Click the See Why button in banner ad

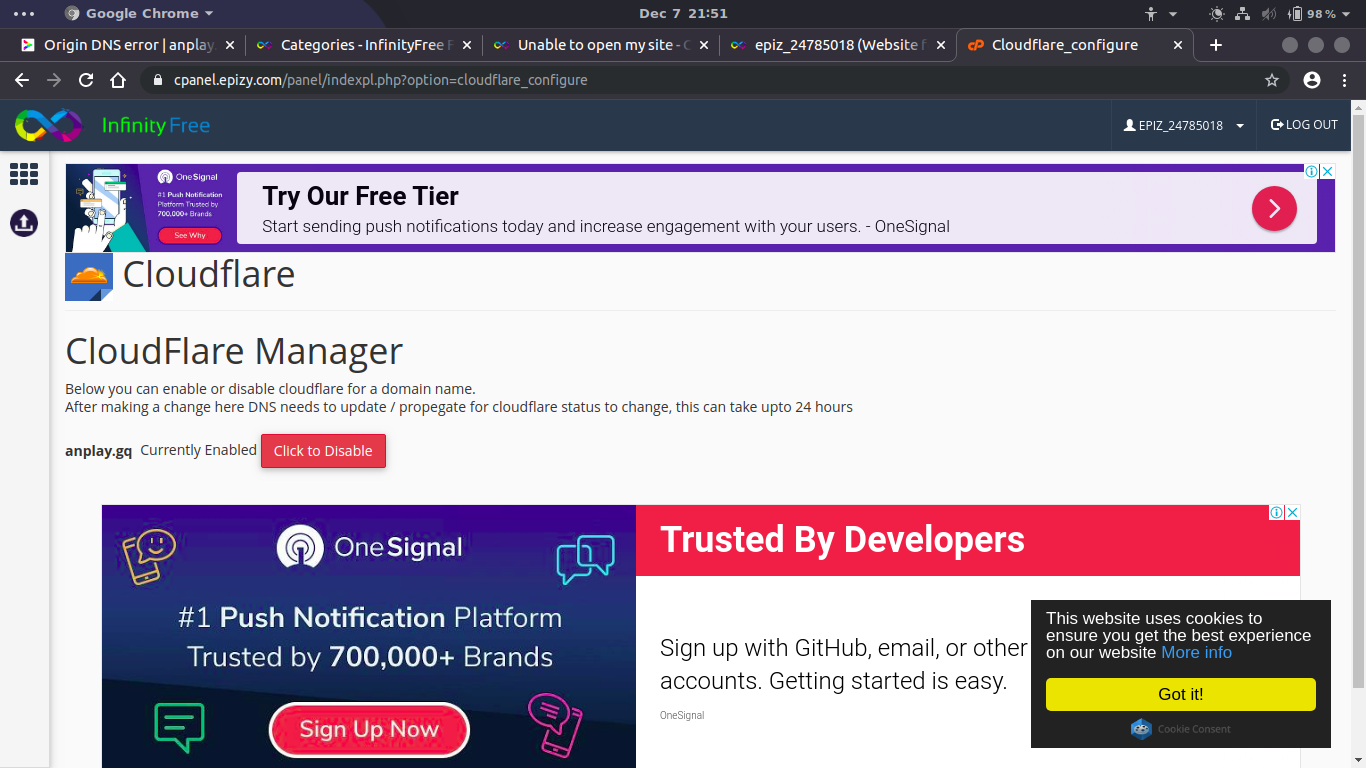point(189,236)
